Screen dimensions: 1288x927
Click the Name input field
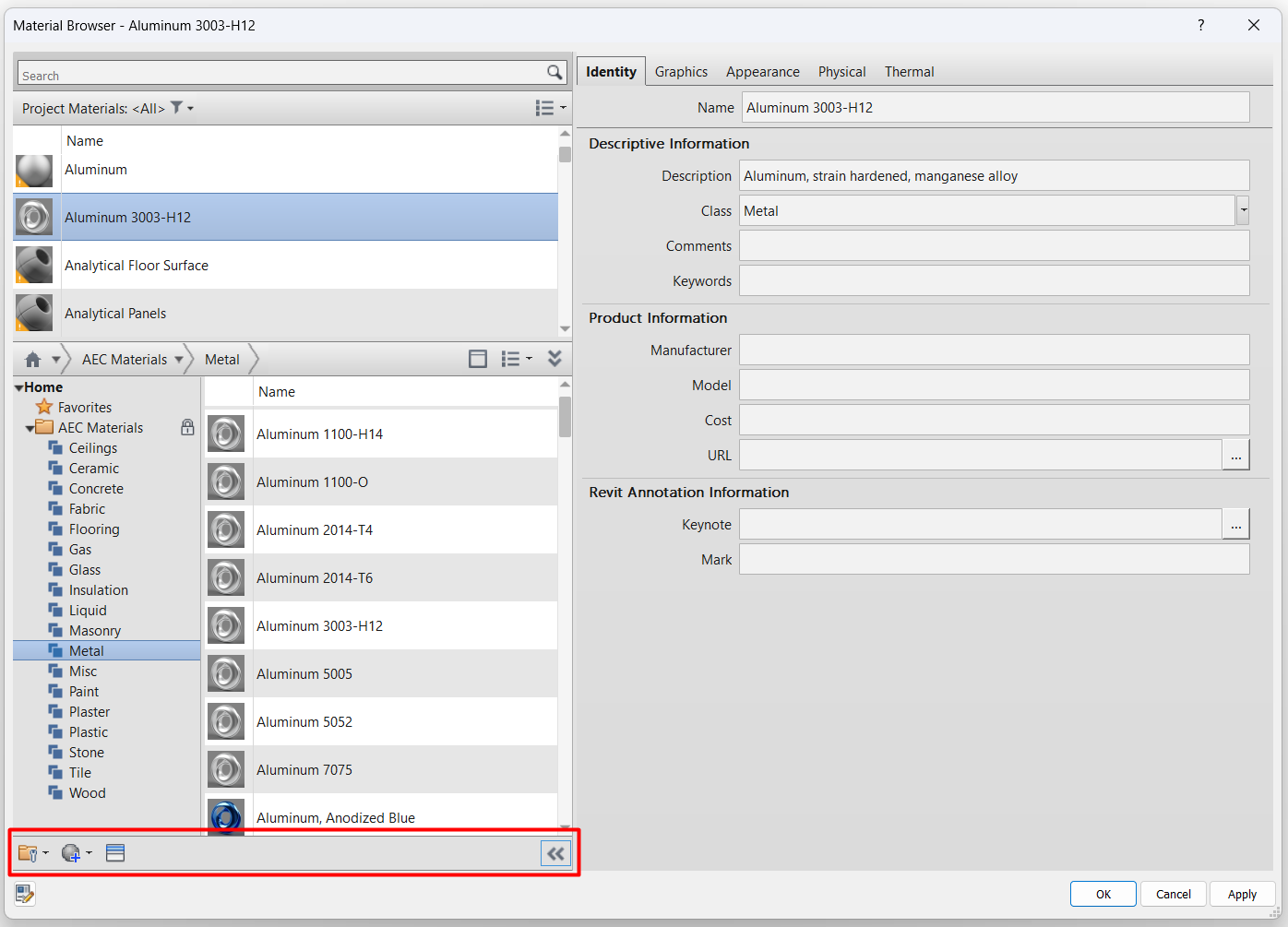996,107
